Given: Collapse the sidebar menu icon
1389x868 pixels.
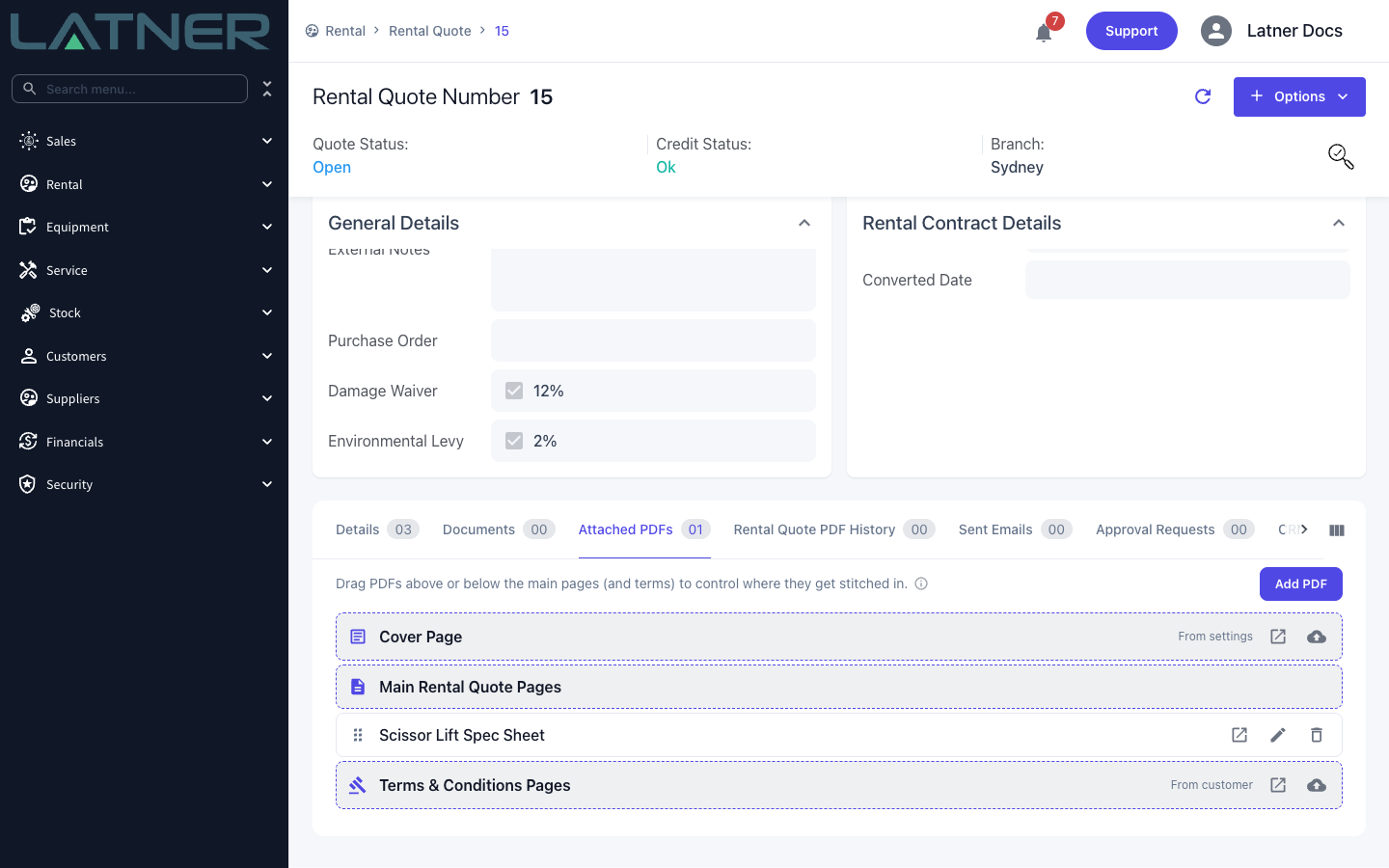Looking at the screenshot, I should 267,89.
